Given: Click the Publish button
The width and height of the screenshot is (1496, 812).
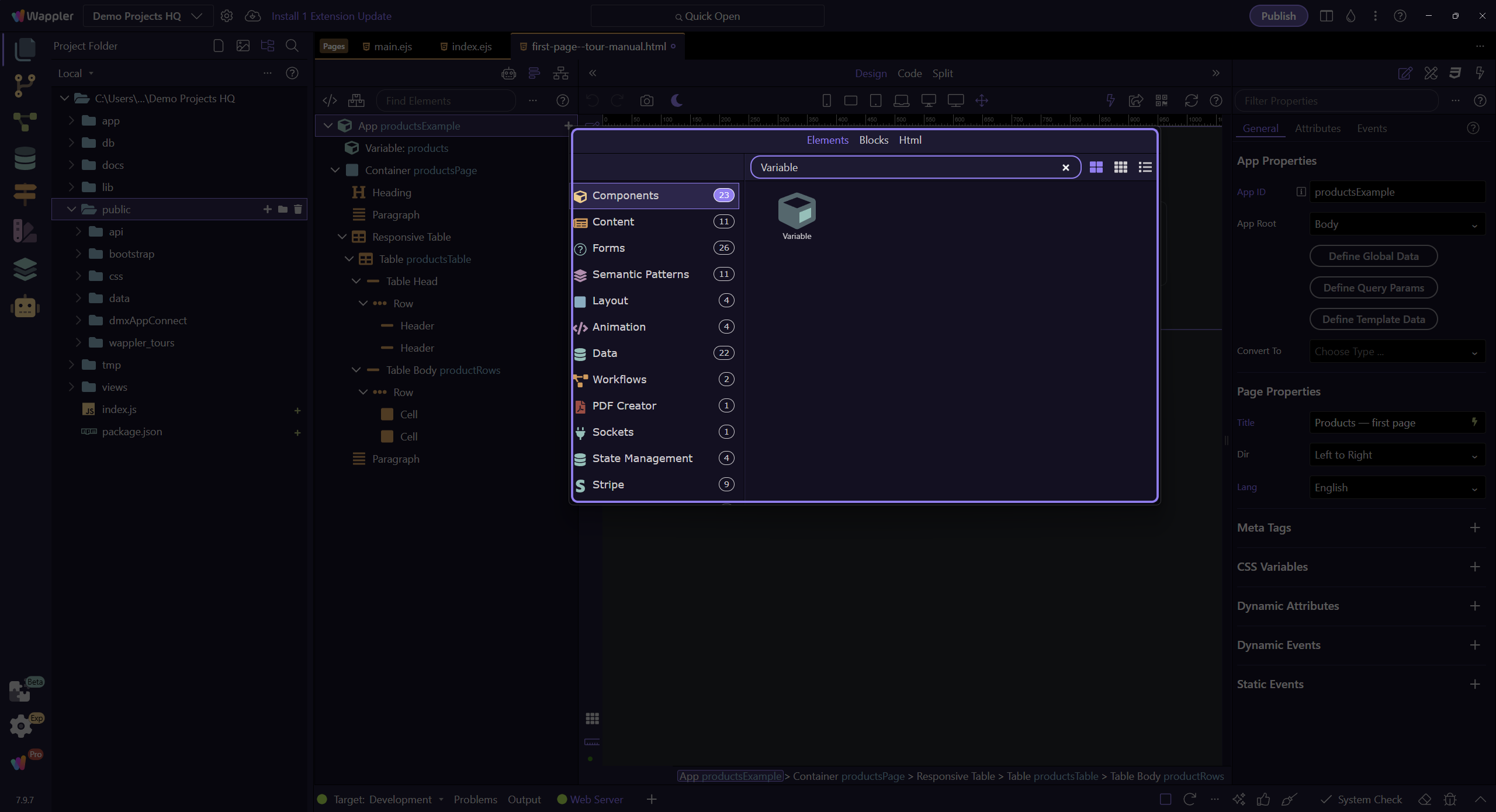Looking at the screenshot, I should tap(1278, 16).
